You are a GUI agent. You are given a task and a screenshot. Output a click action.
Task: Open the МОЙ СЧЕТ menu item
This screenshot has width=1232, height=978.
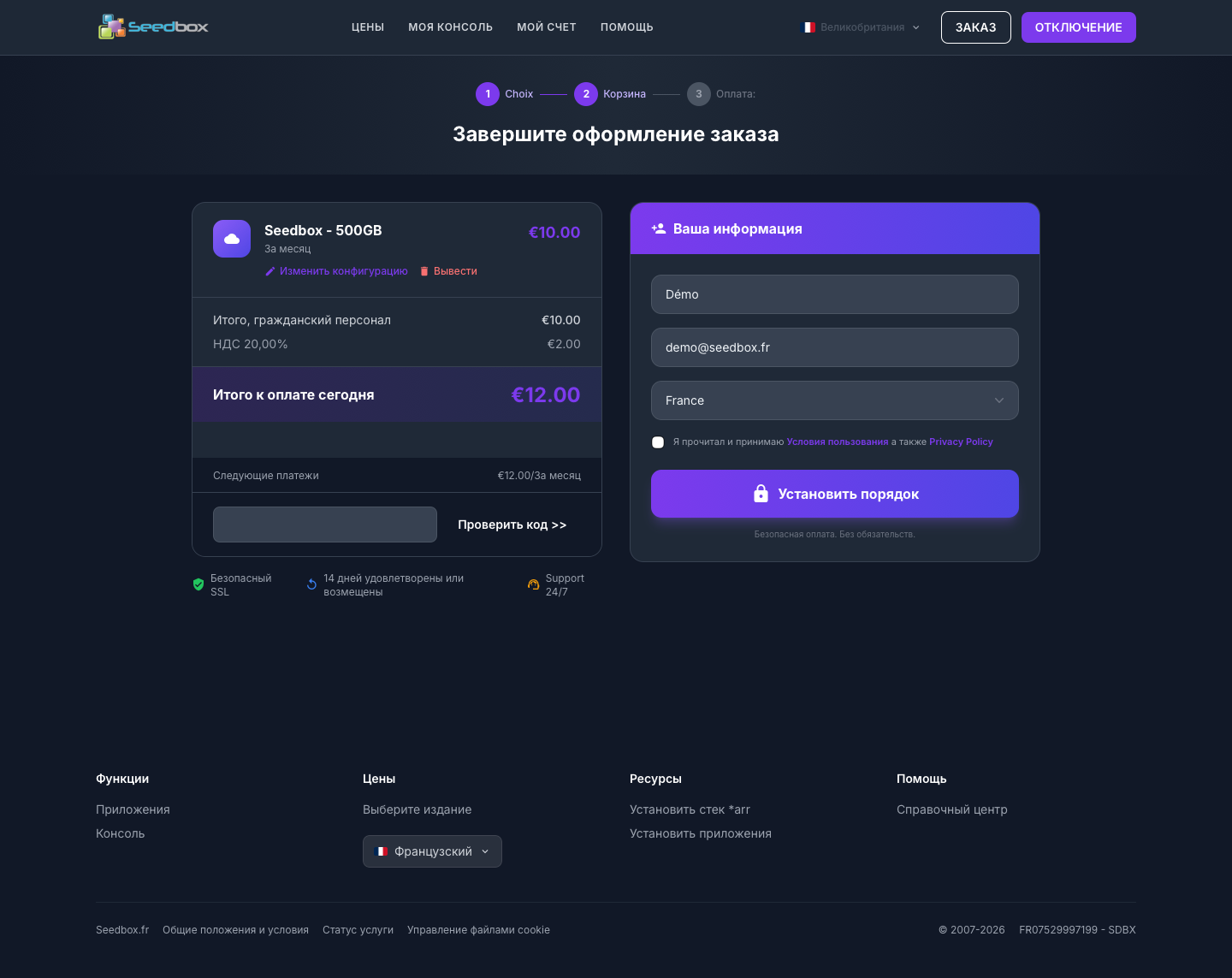tap(547, 27)
